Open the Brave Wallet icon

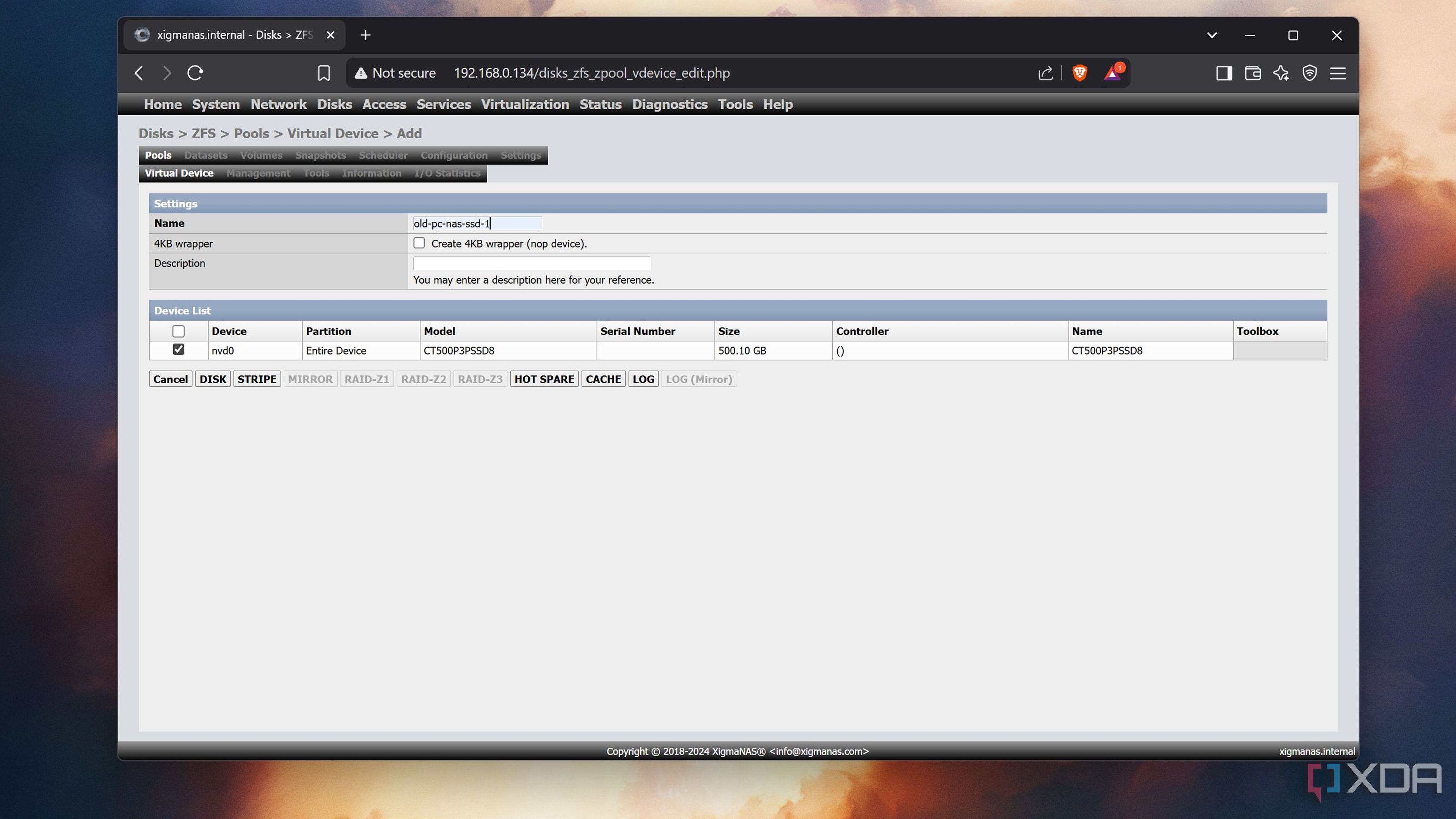tap(1252, 73)
